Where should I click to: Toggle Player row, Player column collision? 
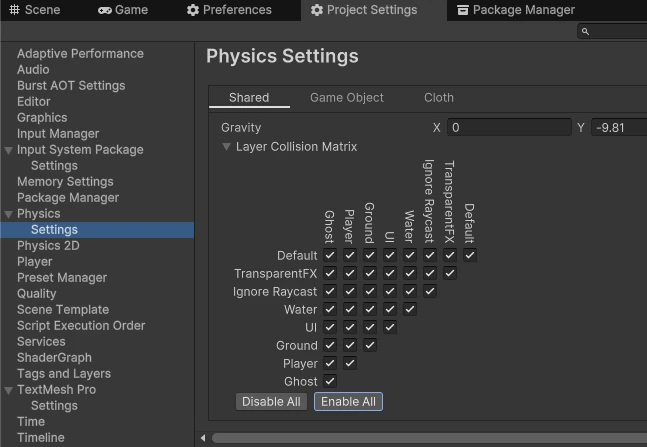coord(350,363)
